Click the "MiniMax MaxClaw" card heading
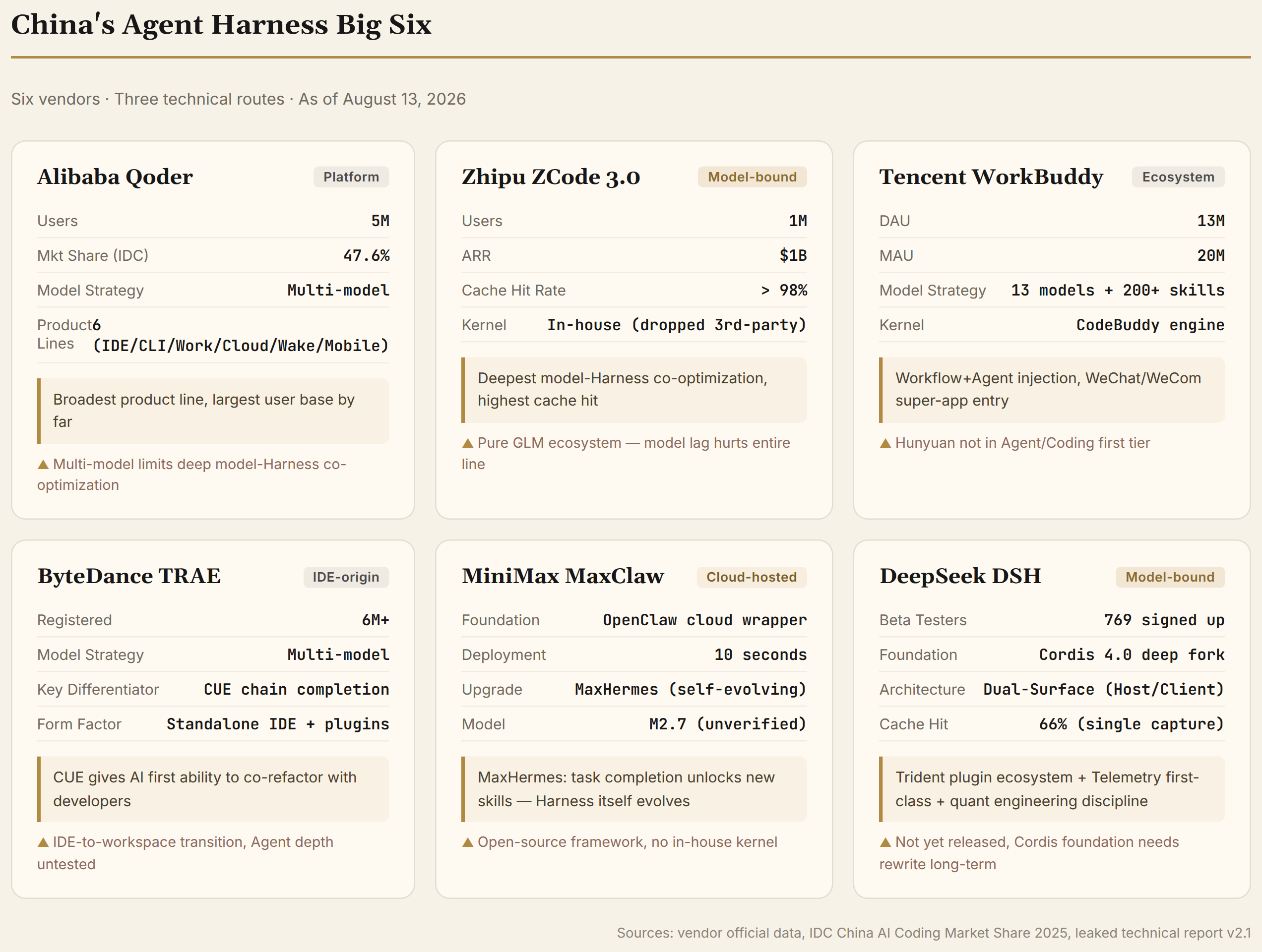This screenshot has height=952, width=1262. point(563,576)
